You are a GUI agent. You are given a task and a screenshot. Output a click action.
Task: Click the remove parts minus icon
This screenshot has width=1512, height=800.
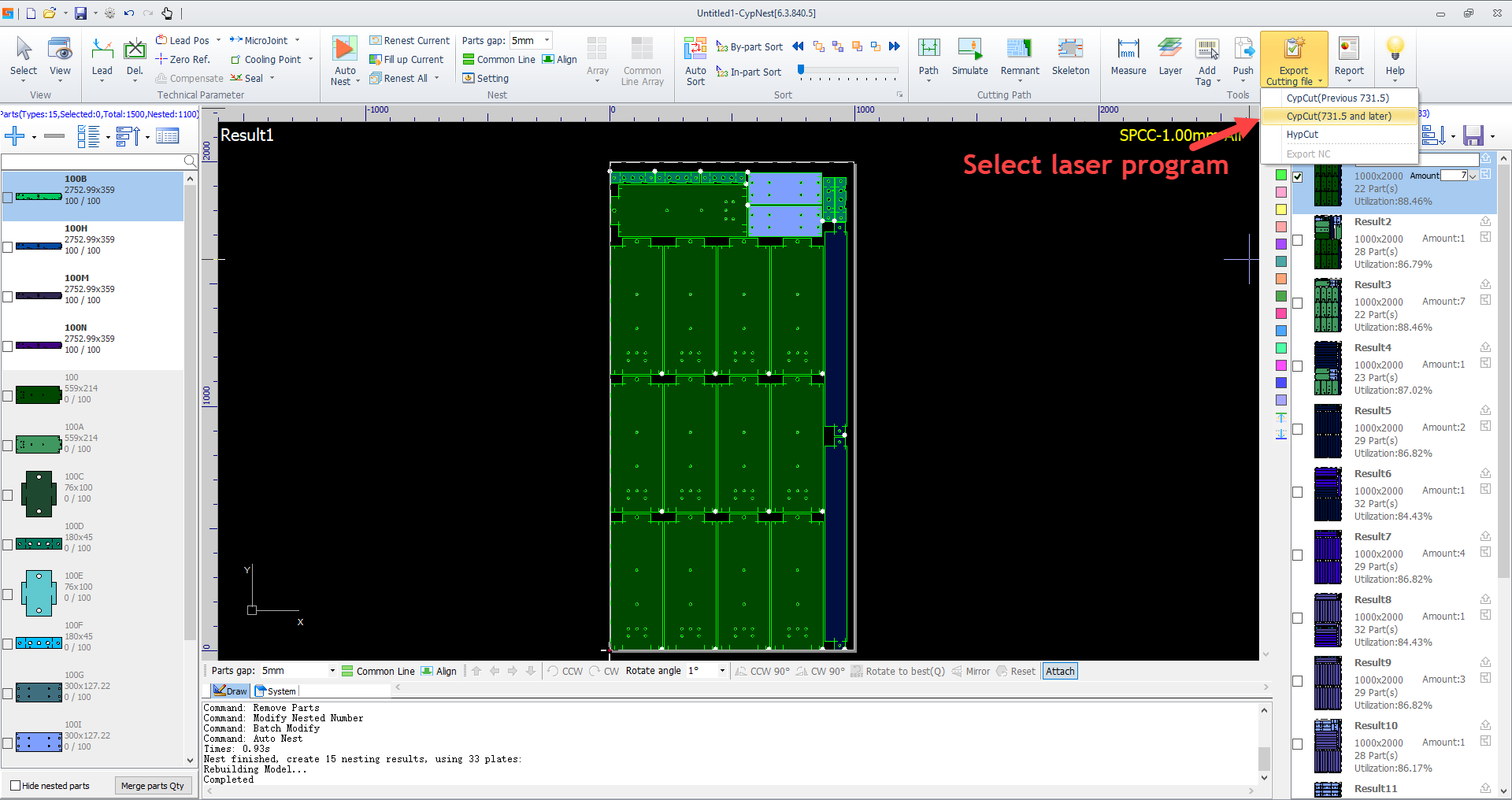[x=54, y=136]
